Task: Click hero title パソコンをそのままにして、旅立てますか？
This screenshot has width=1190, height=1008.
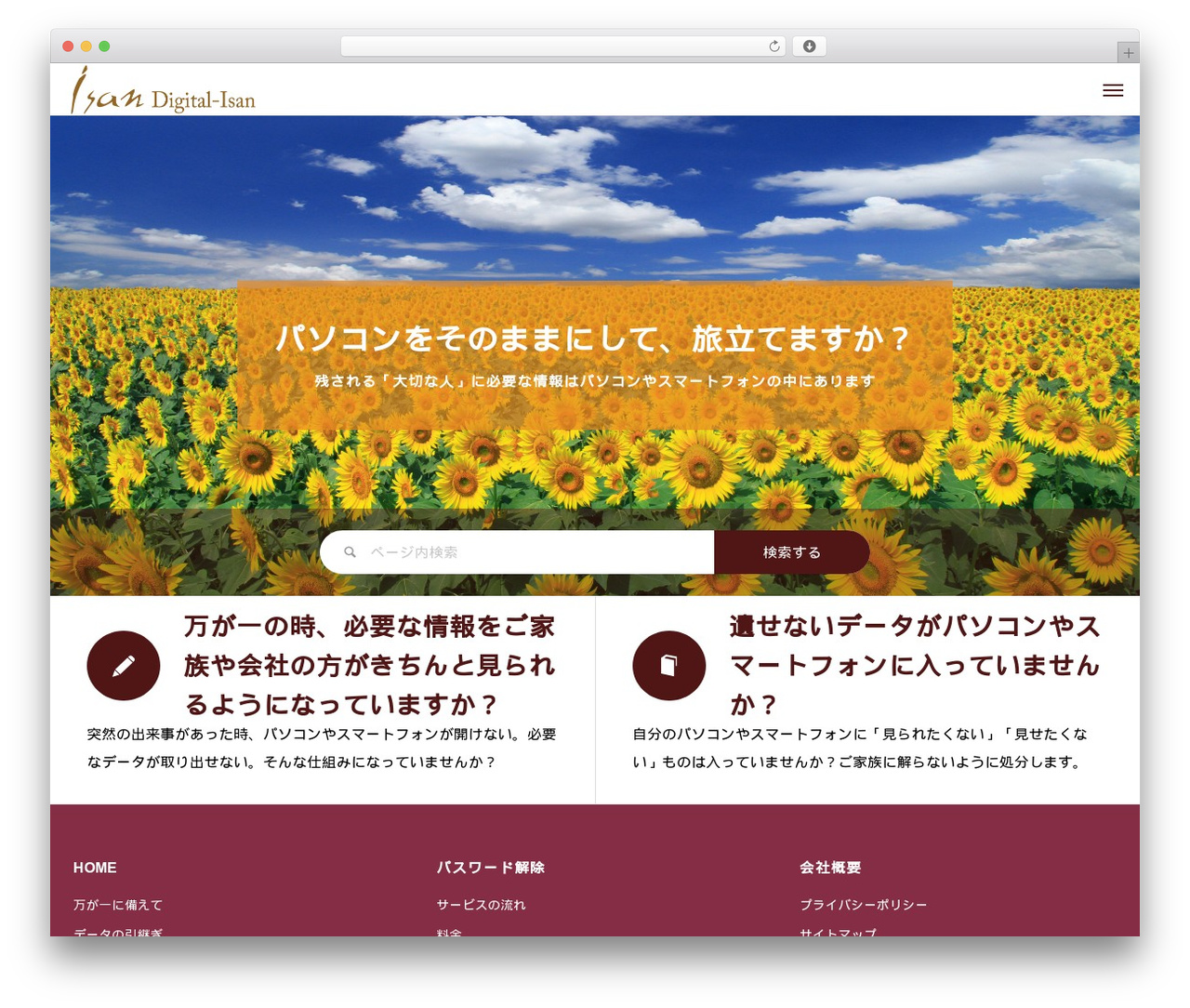Action: pyautogui.click(x=595, y=338)
